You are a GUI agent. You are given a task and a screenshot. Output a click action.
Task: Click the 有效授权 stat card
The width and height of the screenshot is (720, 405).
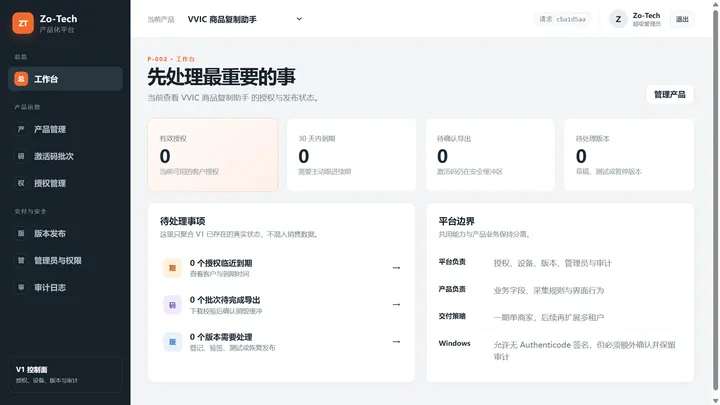pyautogui.click(x=213, y=155)
